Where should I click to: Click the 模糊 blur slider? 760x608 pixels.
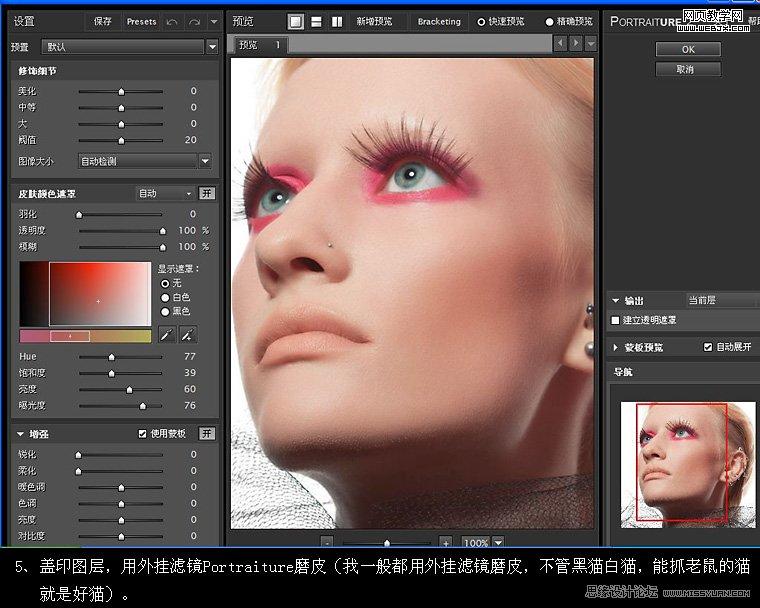[121, 247]
